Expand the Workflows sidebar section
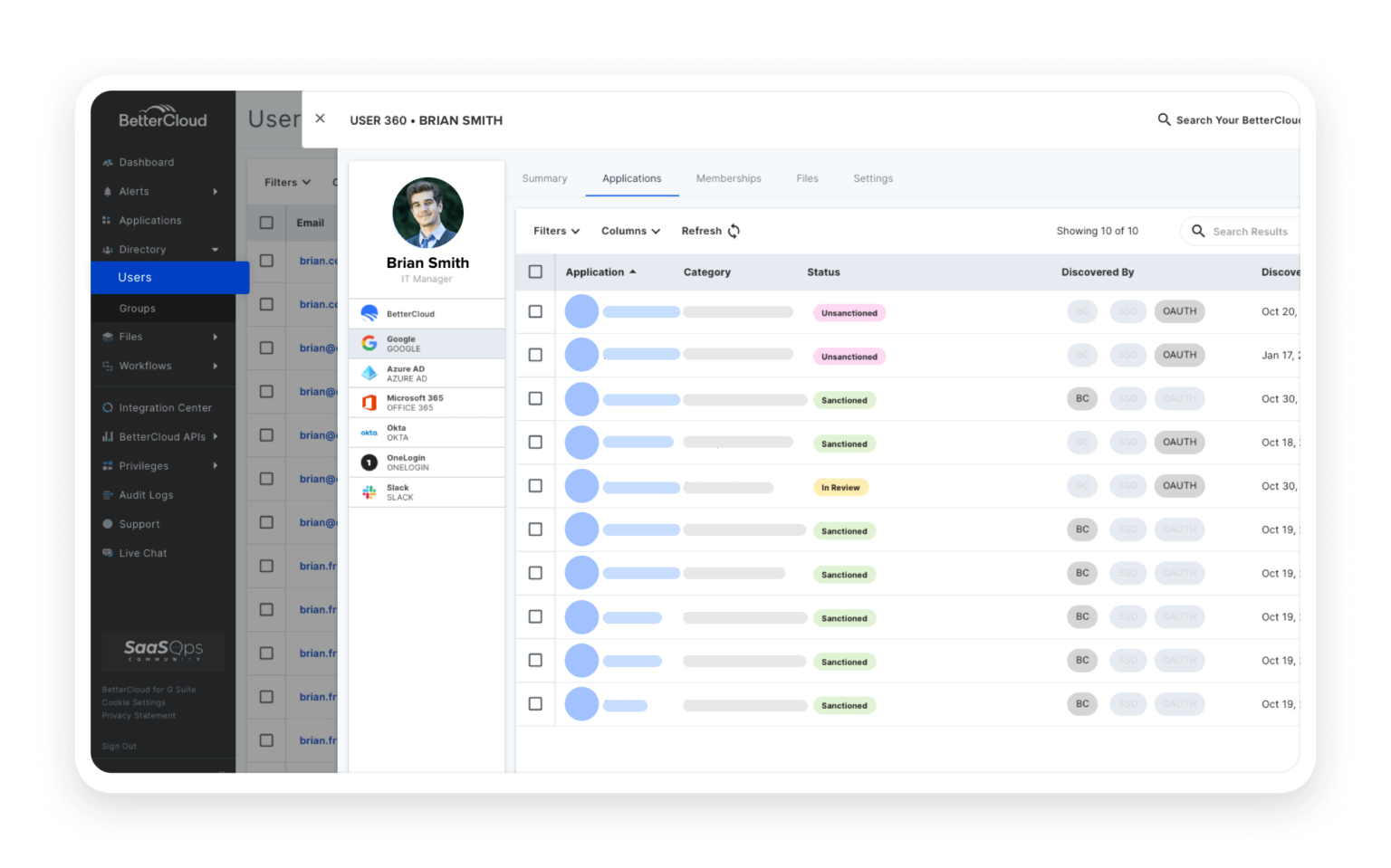This screenshot has width=1391, height=868. [146, 366]
